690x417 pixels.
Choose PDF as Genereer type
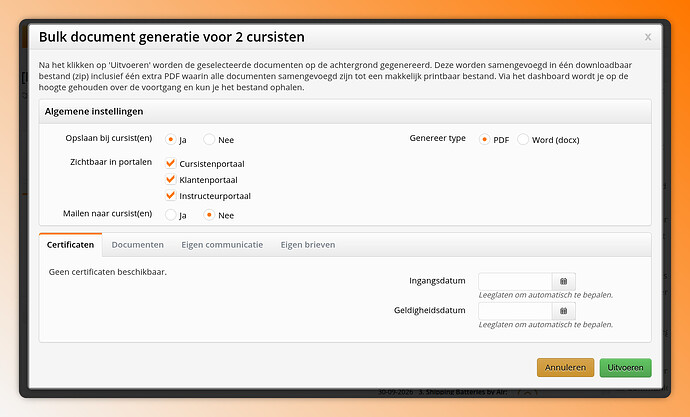tap(484, 139)
